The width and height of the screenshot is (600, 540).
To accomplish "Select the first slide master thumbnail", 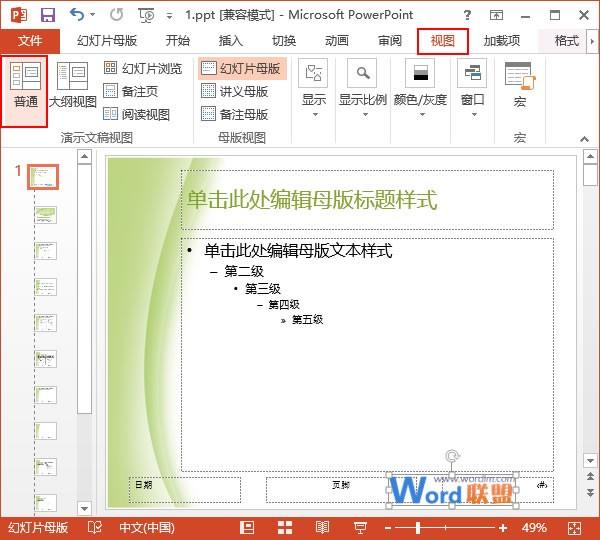I will [43, 177].
